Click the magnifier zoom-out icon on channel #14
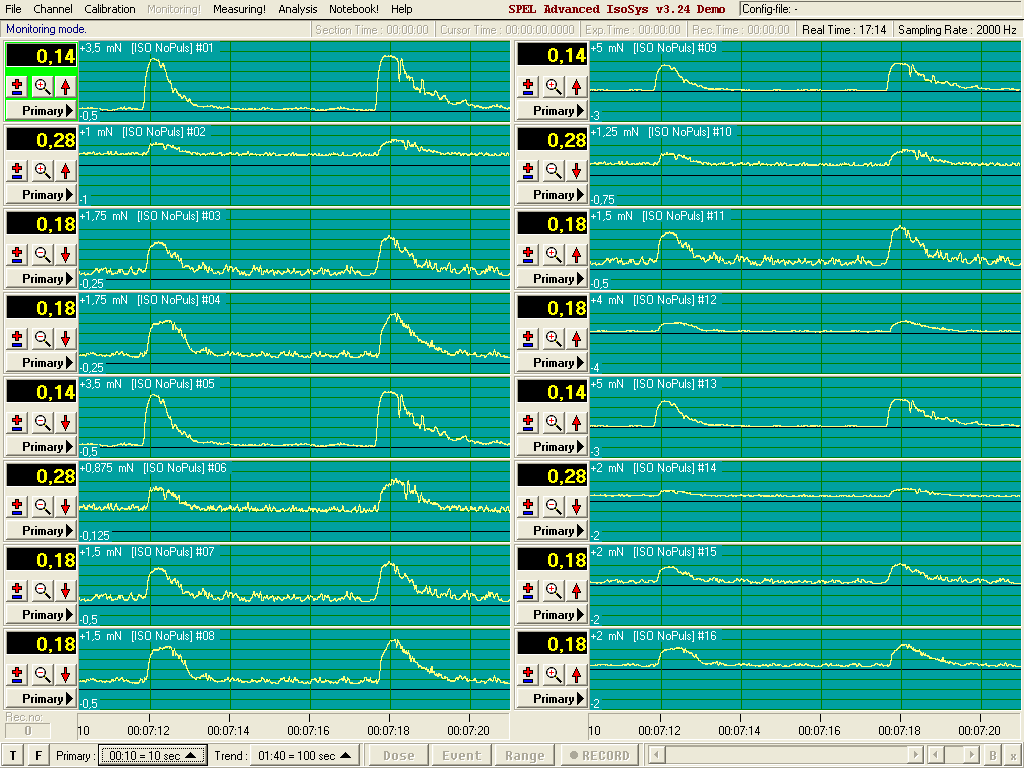The width and height of the screenshot is (1024, 768). click(x=553, y=507)
